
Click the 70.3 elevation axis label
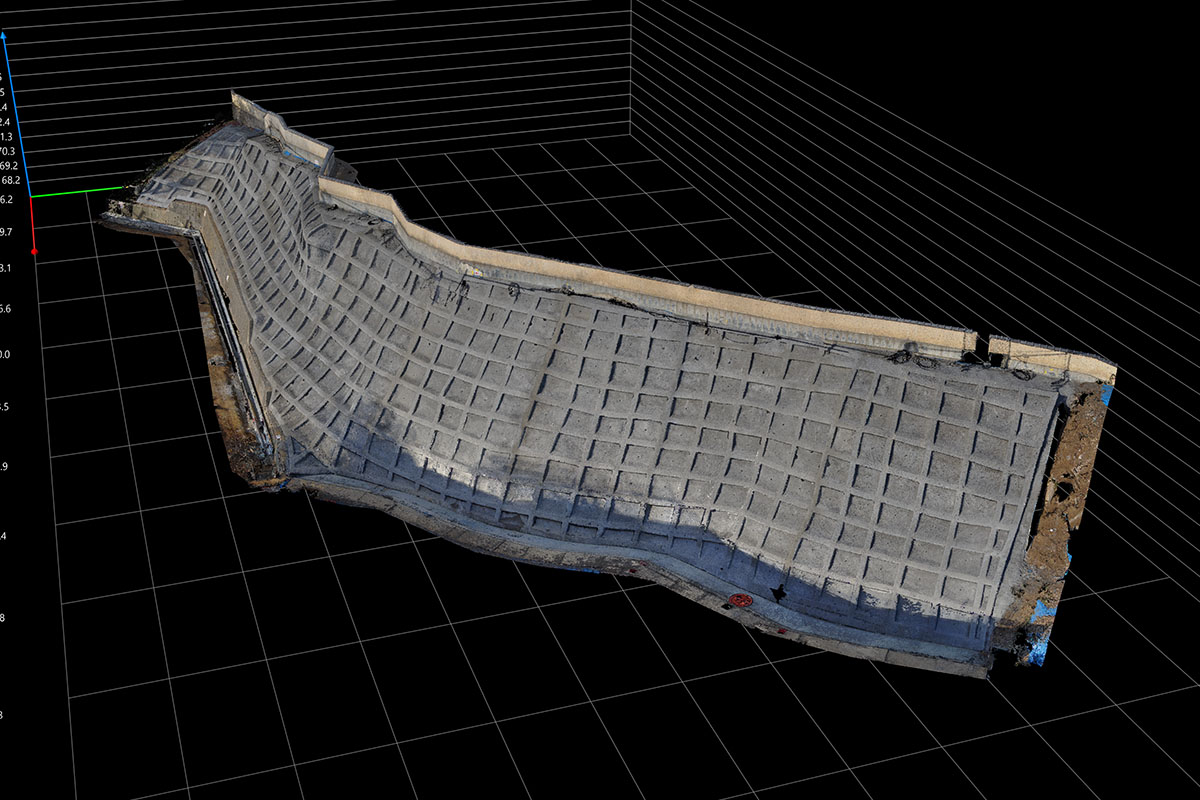point(7,150)
